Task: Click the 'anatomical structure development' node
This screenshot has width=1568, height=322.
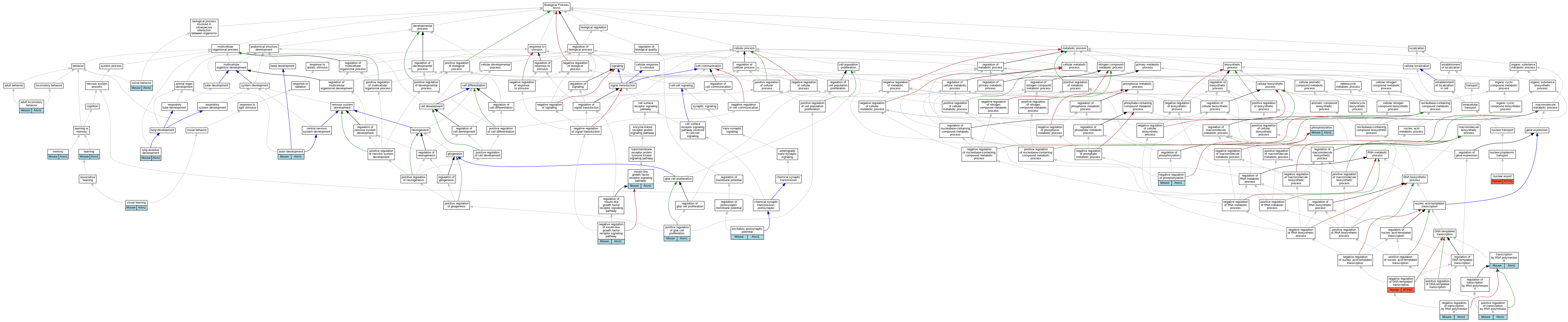Action: [x=264, y=48]
